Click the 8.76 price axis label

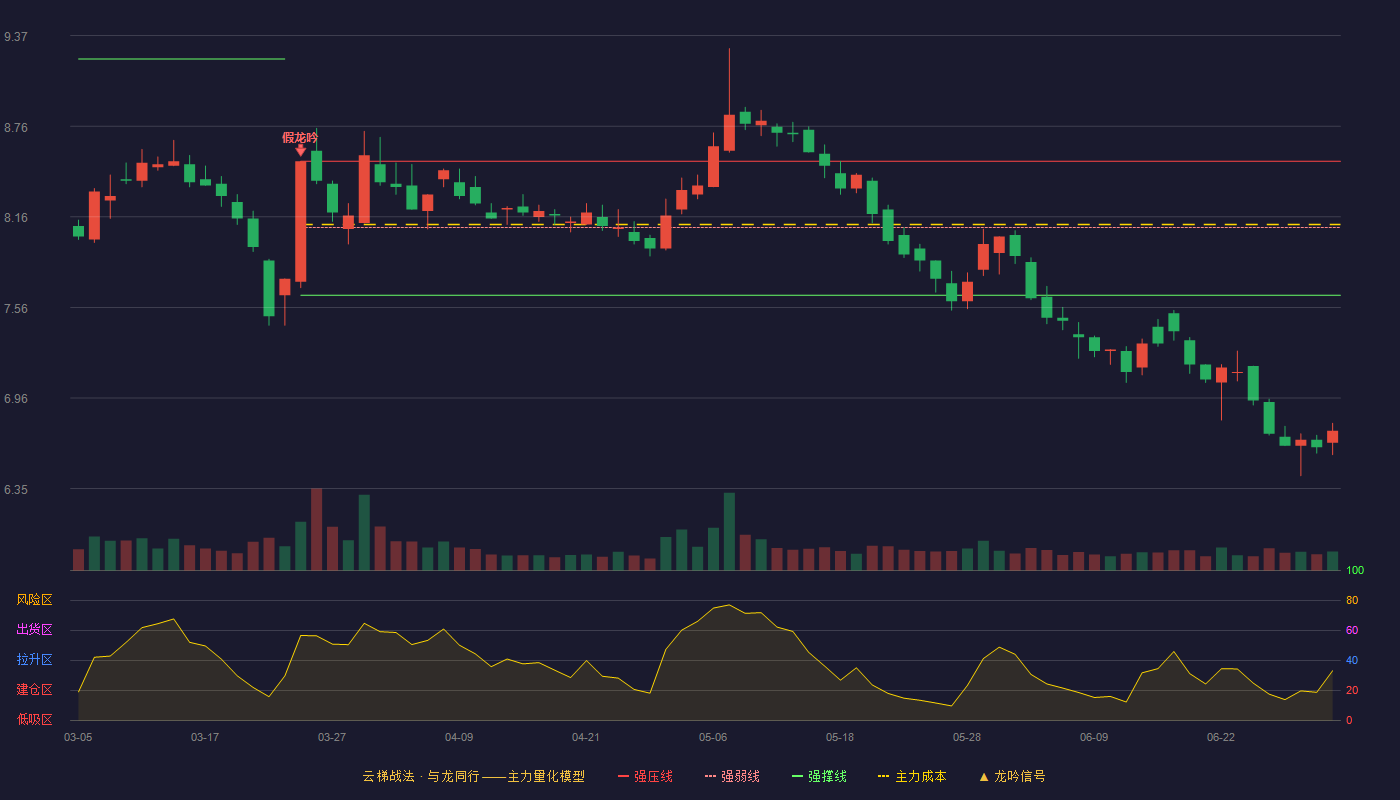[16, 127]
